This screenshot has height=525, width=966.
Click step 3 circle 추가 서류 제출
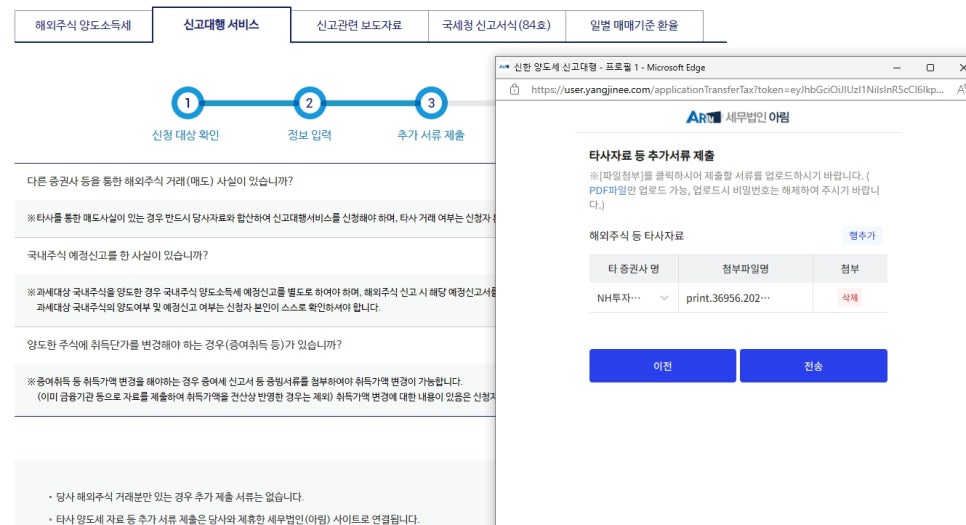431,103
